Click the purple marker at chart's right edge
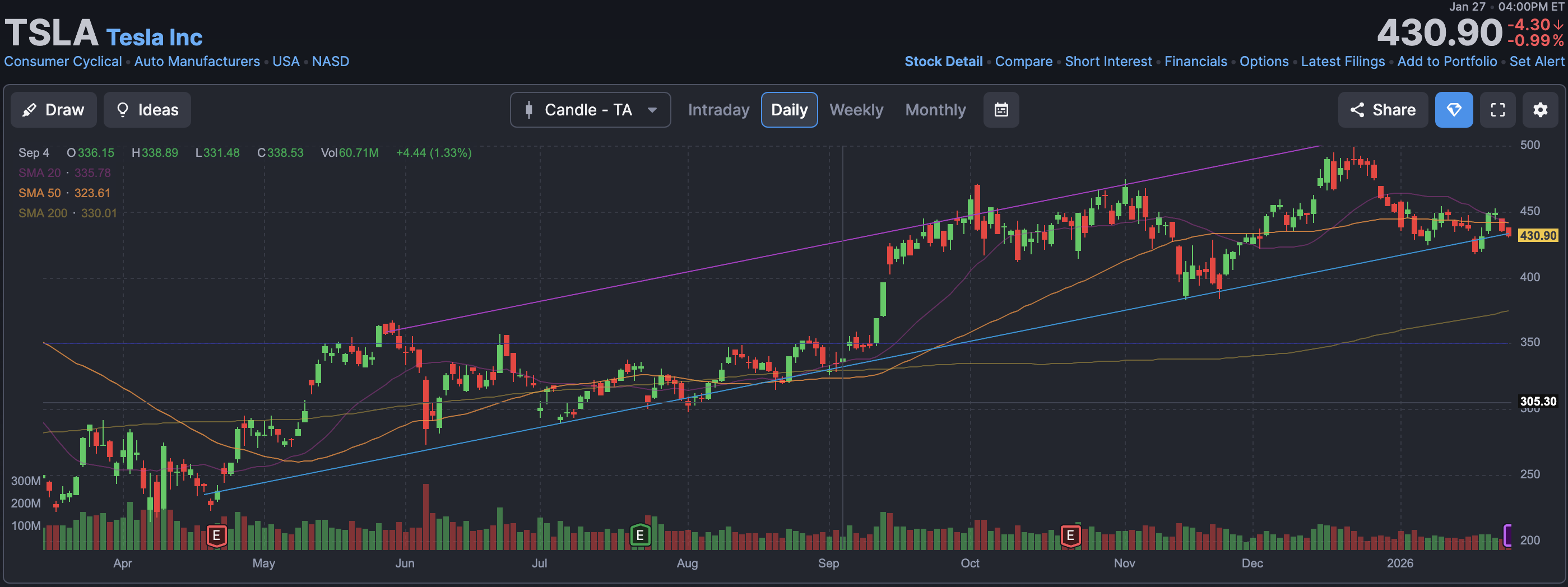This screenshot has height=587, width=1568. 1507,535
